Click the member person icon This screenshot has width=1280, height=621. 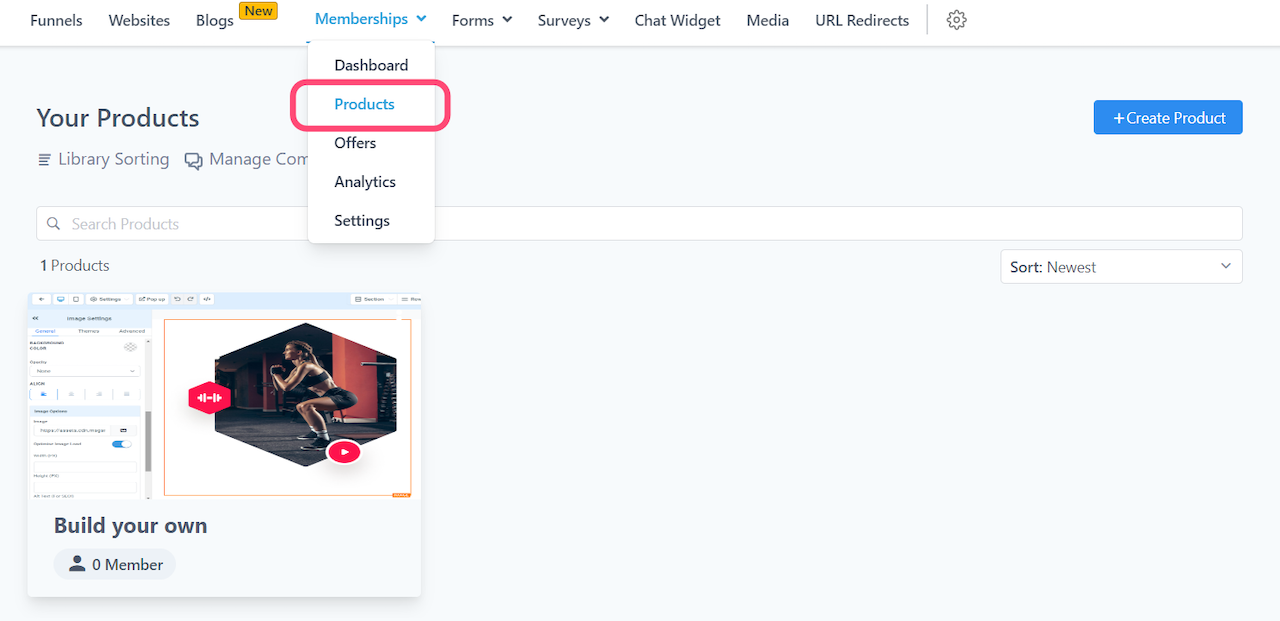click(x=77, y=564)
